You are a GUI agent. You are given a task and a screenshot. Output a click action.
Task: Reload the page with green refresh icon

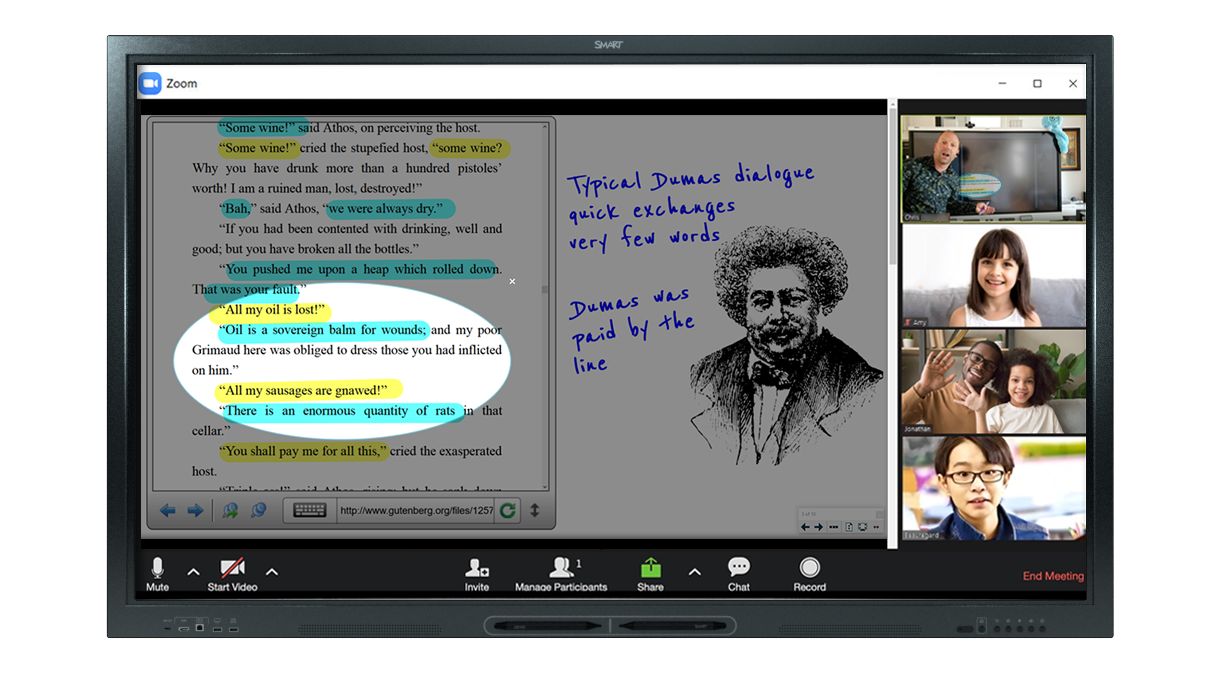(x=508, y=511)
